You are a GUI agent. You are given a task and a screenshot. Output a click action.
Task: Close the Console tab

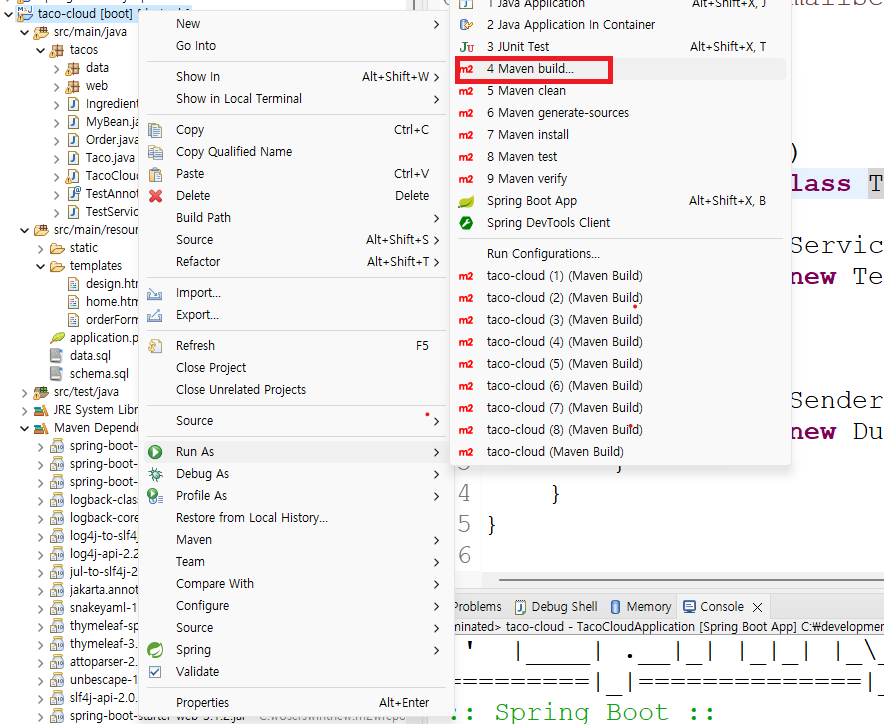tap(757, 607)
